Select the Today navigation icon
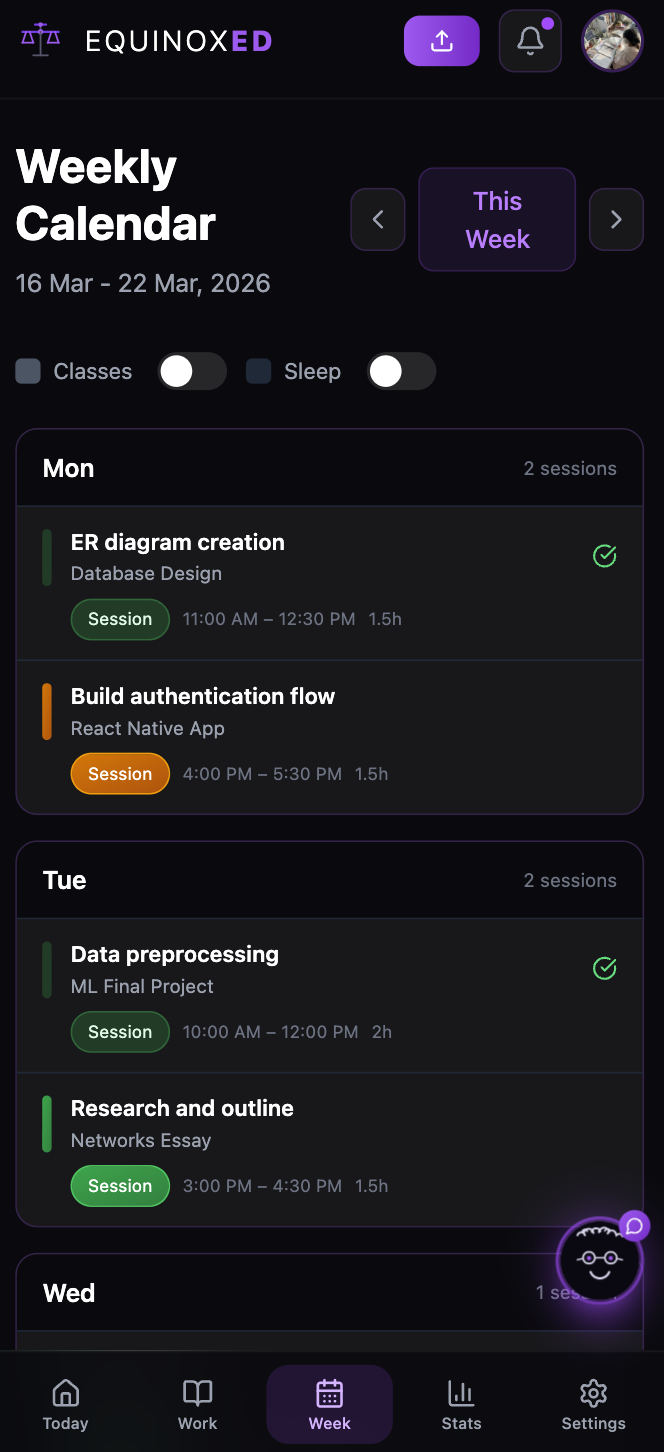Image resolution: width=664 pixels, height=1452 pixels. (65, 1403)
